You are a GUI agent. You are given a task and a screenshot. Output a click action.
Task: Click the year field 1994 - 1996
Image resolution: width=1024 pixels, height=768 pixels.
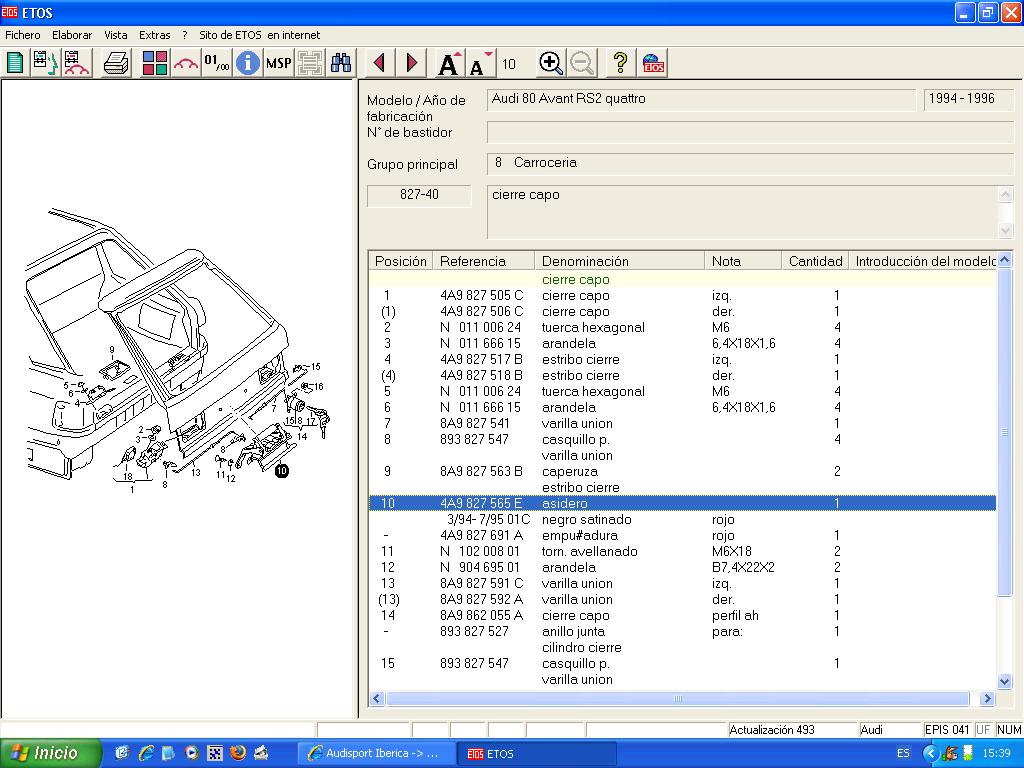(x=968, y=99)
